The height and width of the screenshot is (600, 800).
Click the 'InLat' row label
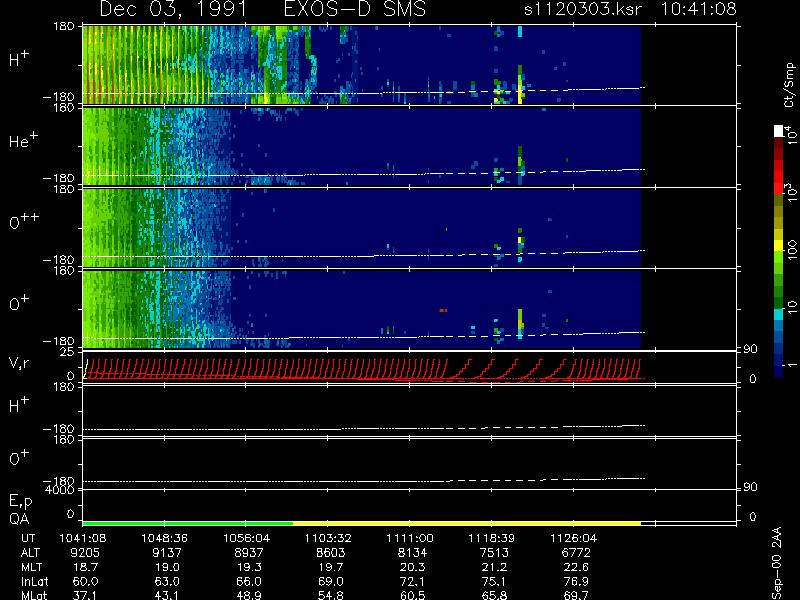point(34,582)
